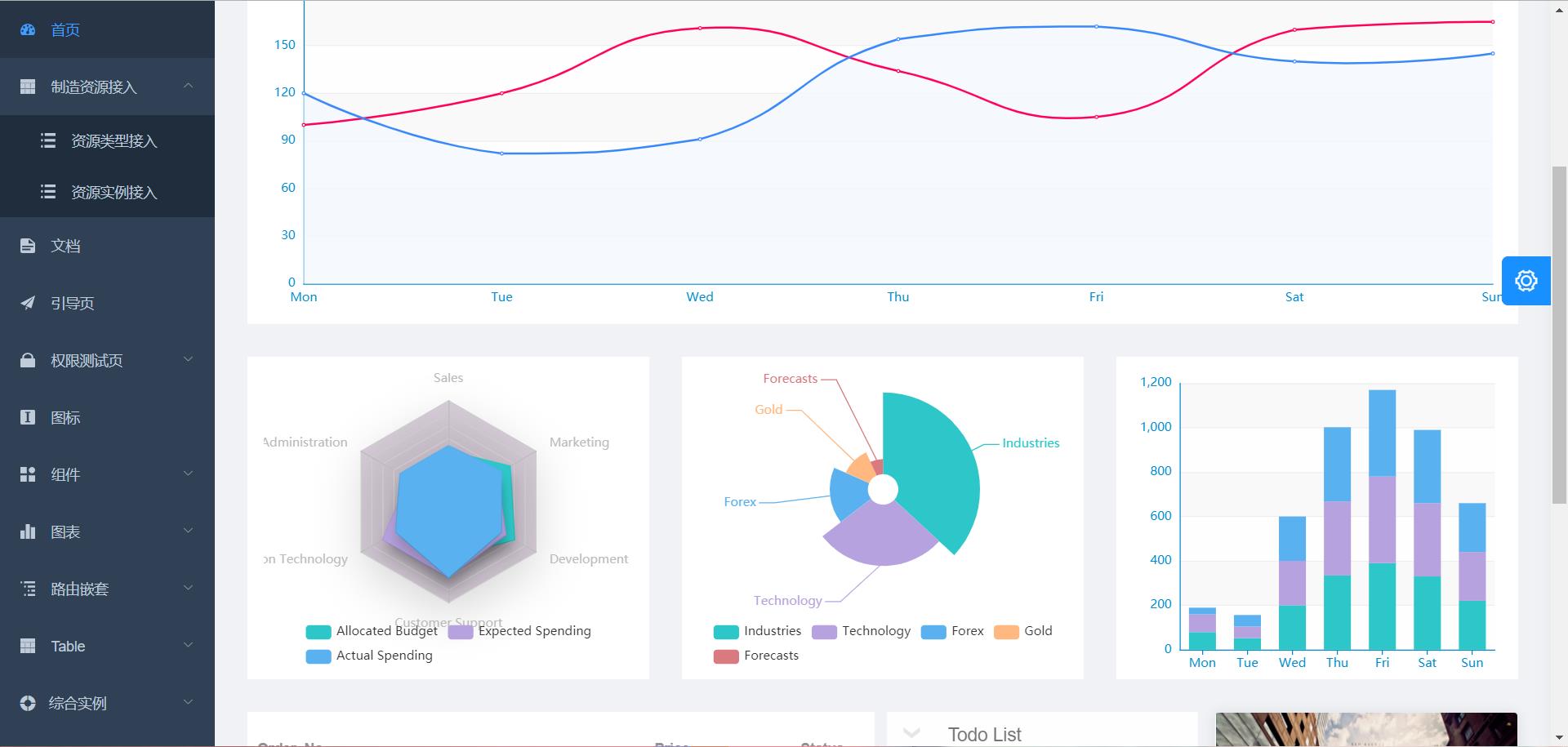The image size is (1568, 747).
Task: Click the paper plane icon for 引导页
Action: (x=28, y=303)
